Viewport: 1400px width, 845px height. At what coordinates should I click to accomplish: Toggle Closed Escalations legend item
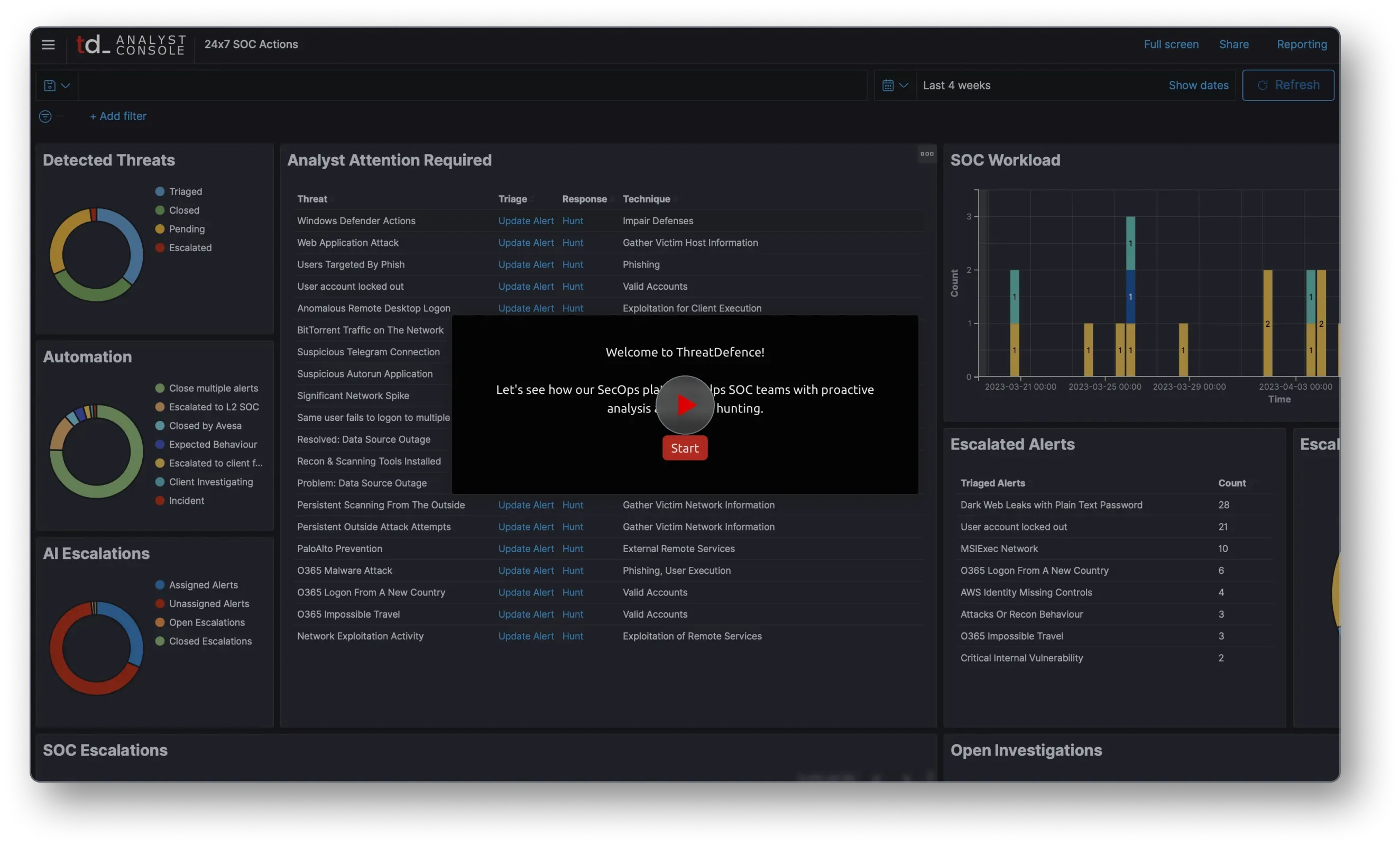(204, 641)
